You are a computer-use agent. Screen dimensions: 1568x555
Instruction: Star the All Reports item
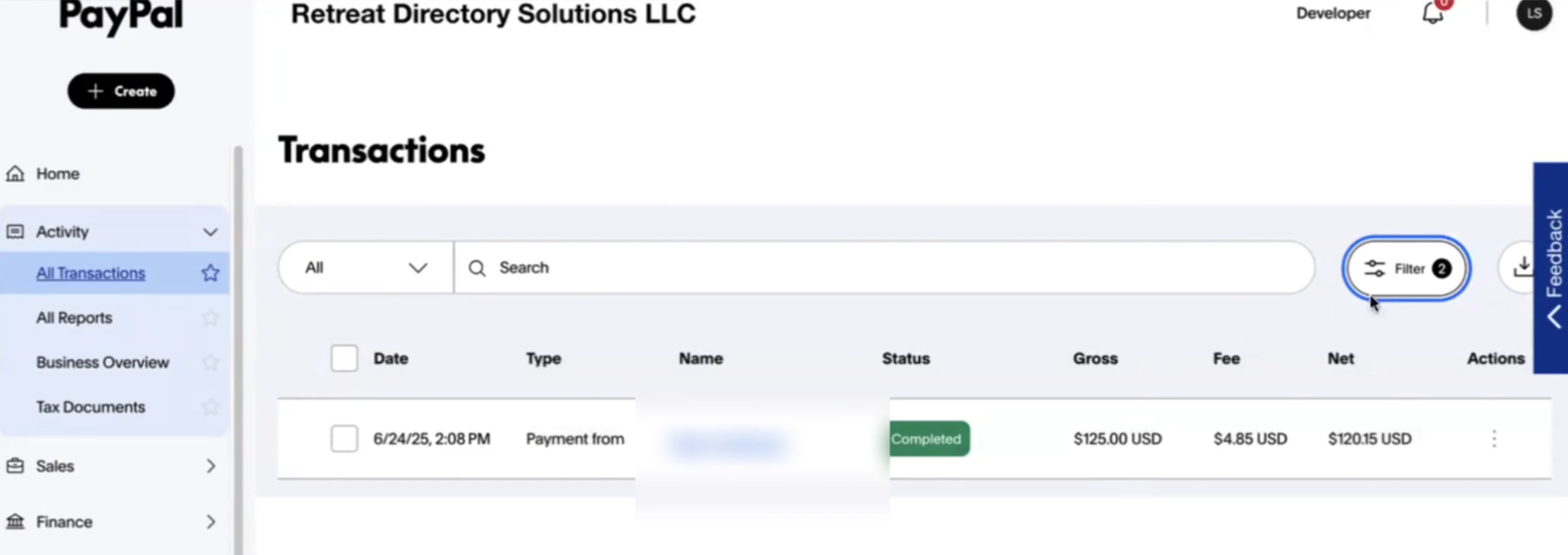210,318
